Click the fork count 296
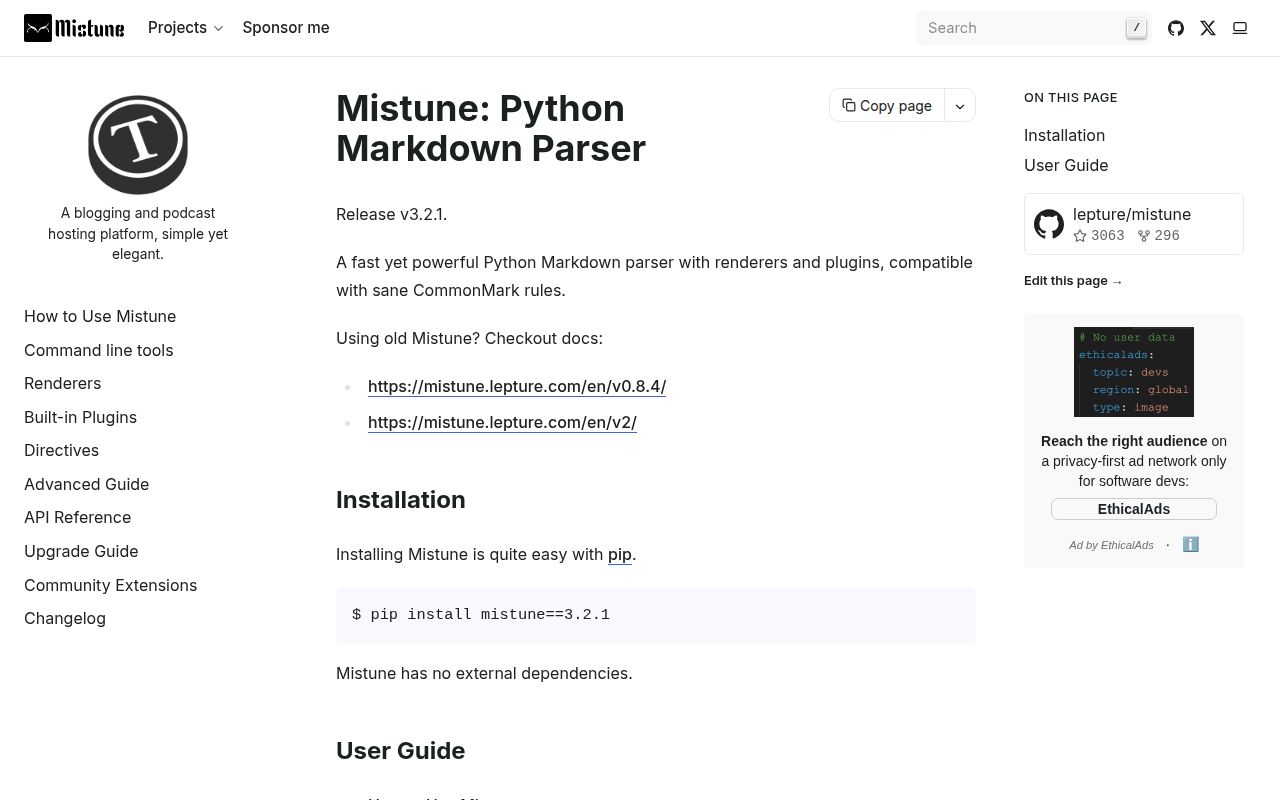The height and width of the screenshot is (800, 1280). [1158, 236]
